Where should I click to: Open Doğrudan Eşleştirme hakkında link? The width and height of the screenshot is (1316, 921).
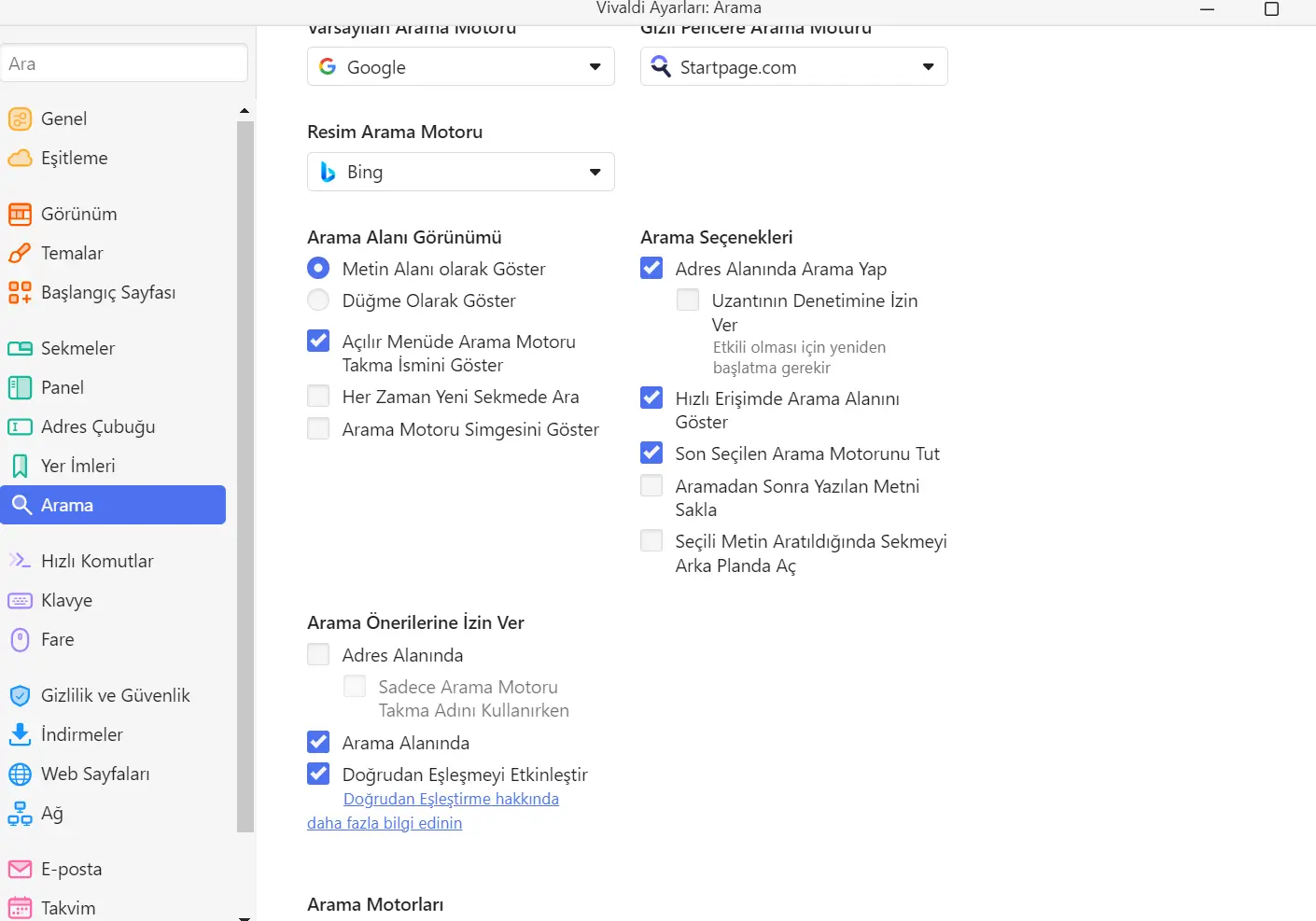point(451,799)
